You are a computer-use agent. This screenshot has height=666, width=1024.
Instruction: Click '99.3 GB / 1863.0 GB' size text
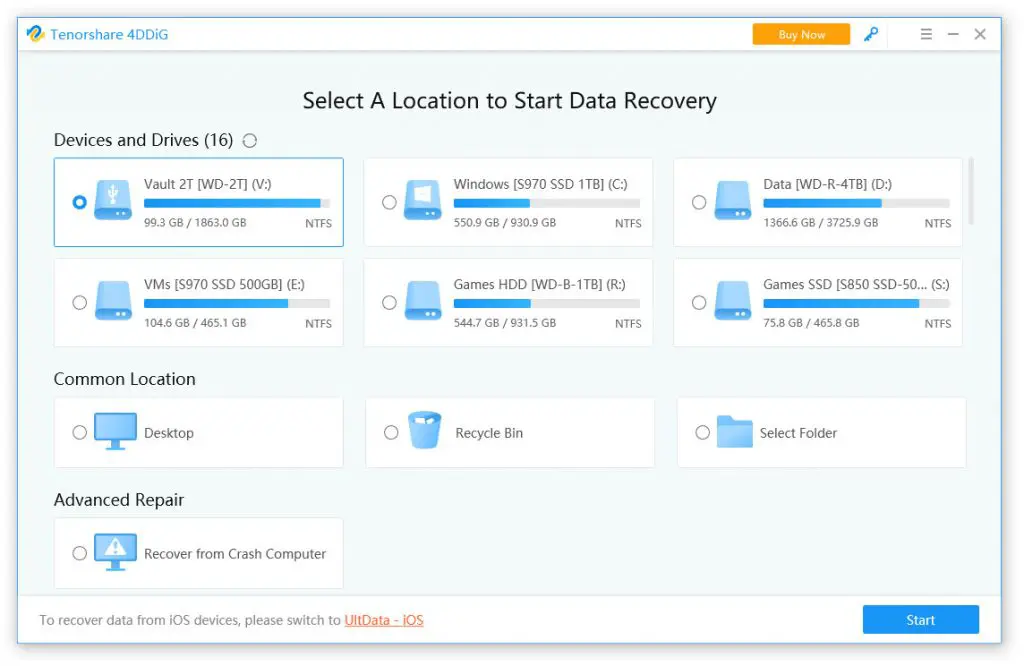pyautogui.click(x=195, y=223)
